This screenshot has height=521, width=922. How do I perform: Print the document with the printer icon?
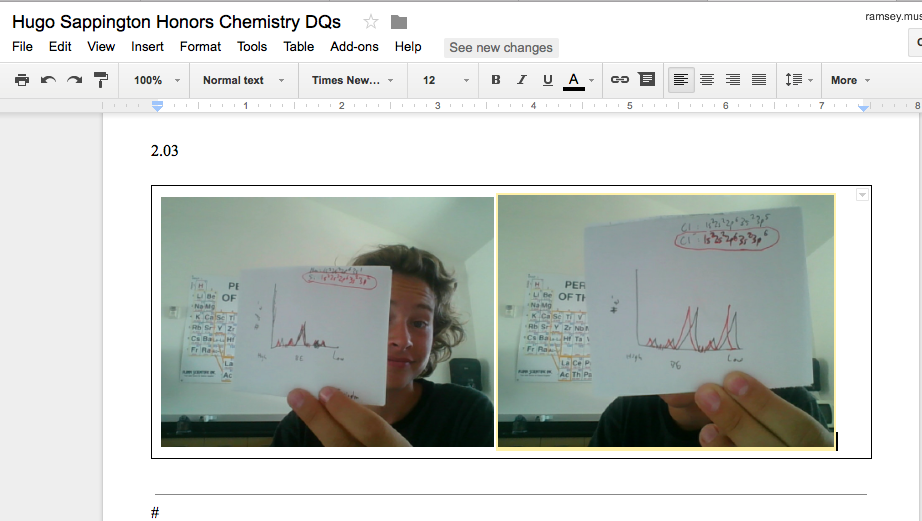click(22, 80)
